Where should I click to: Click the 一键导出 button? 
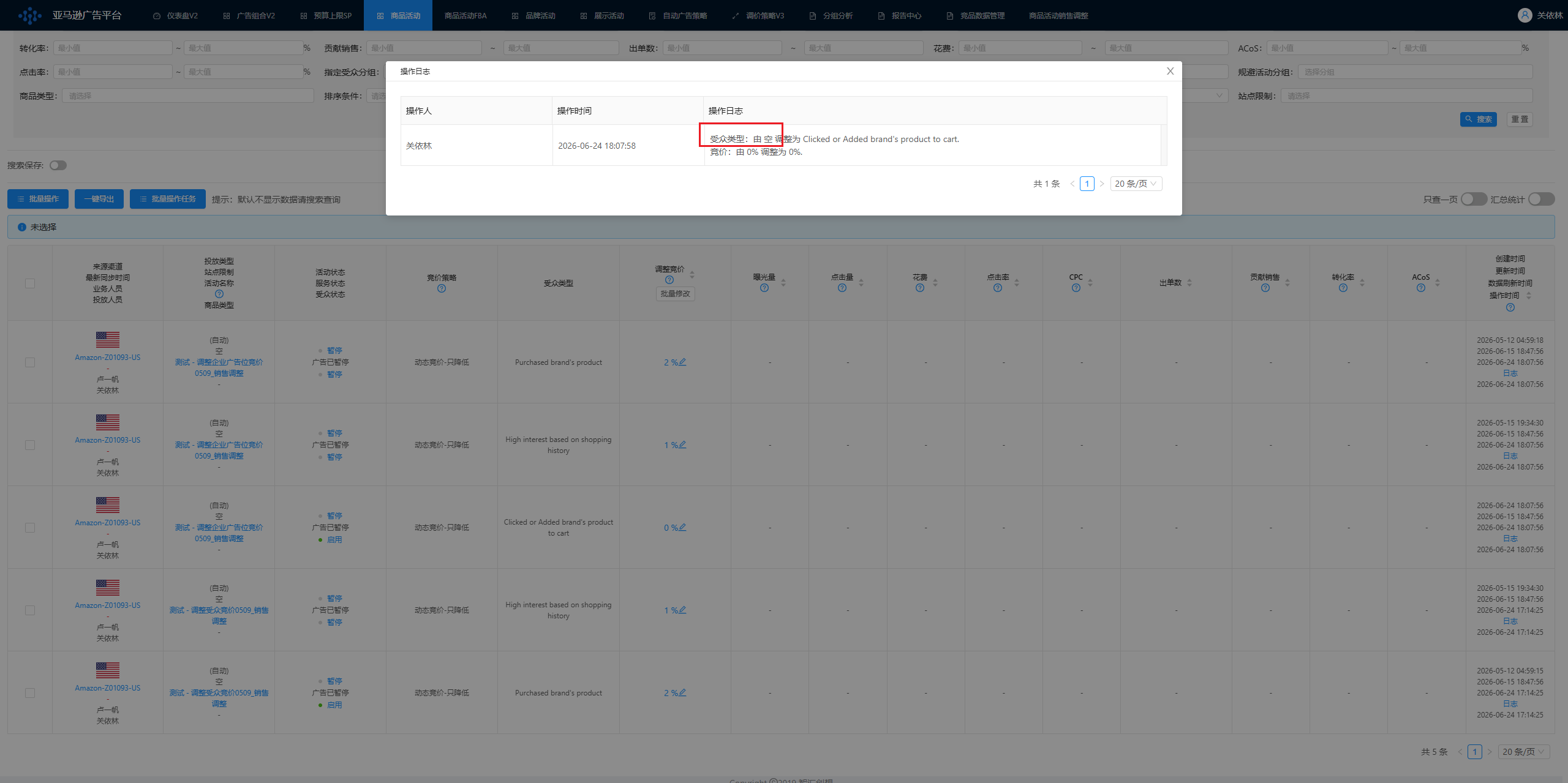point(99,199)
